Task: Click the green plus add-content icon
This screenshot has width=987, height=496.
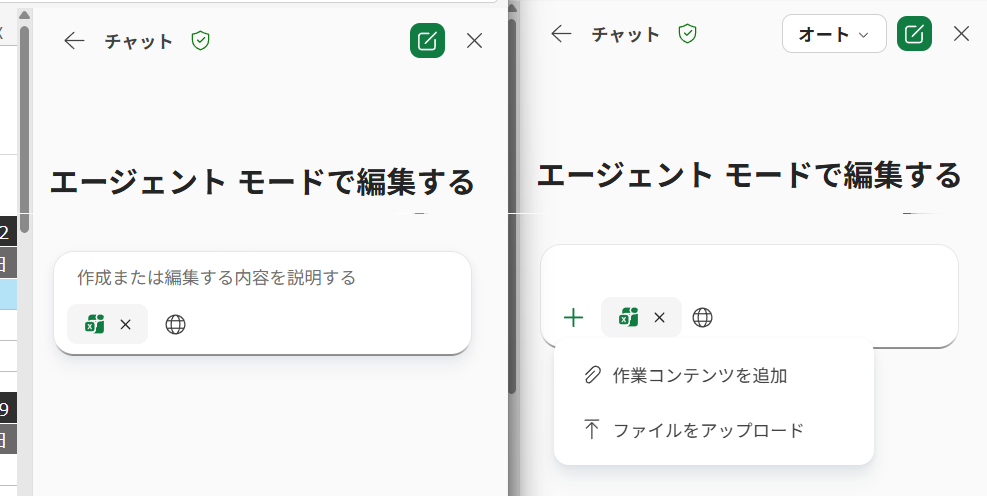Action: [573, 318]
